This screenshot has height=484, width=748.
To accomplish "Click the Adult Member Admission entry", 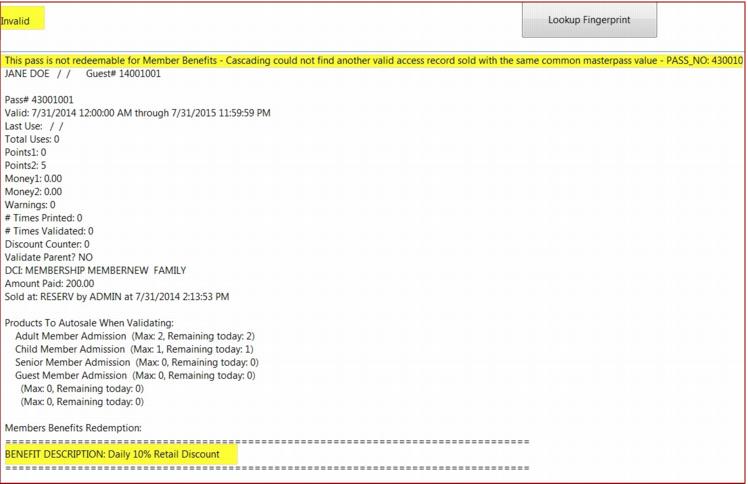I will click(135, 336).
